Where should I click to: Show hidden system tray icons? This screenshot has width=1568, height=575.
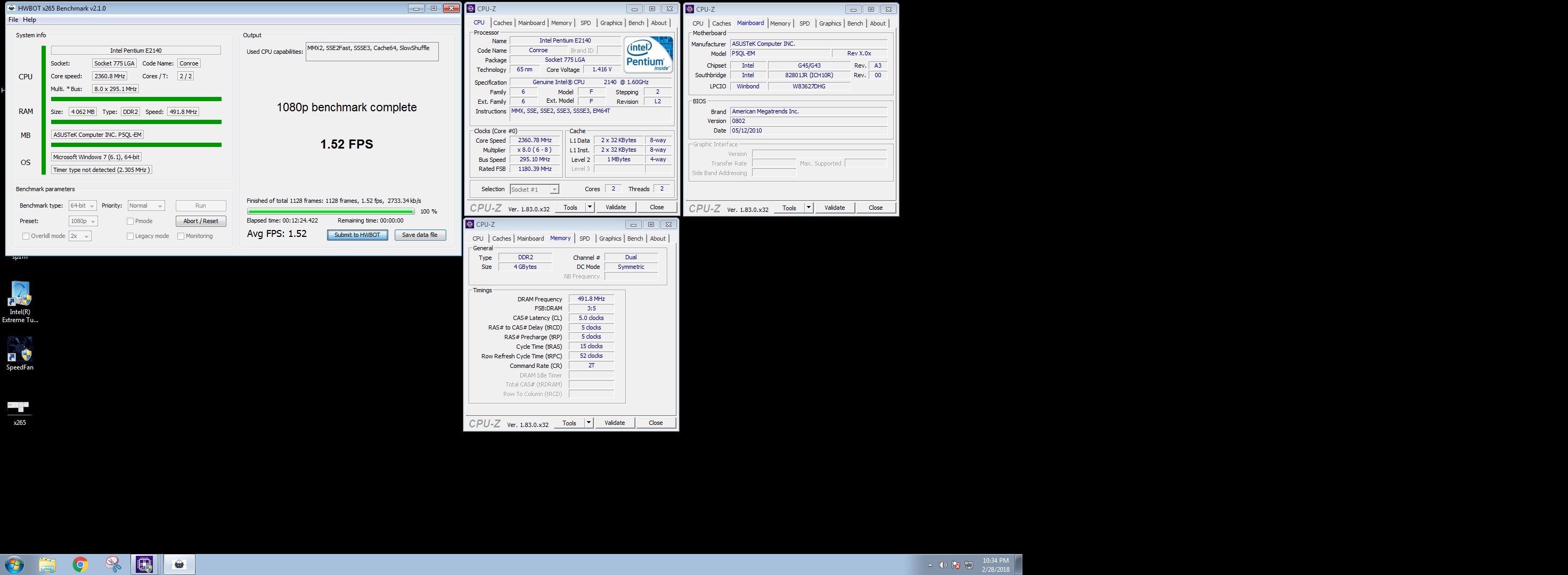pos(929,565)
